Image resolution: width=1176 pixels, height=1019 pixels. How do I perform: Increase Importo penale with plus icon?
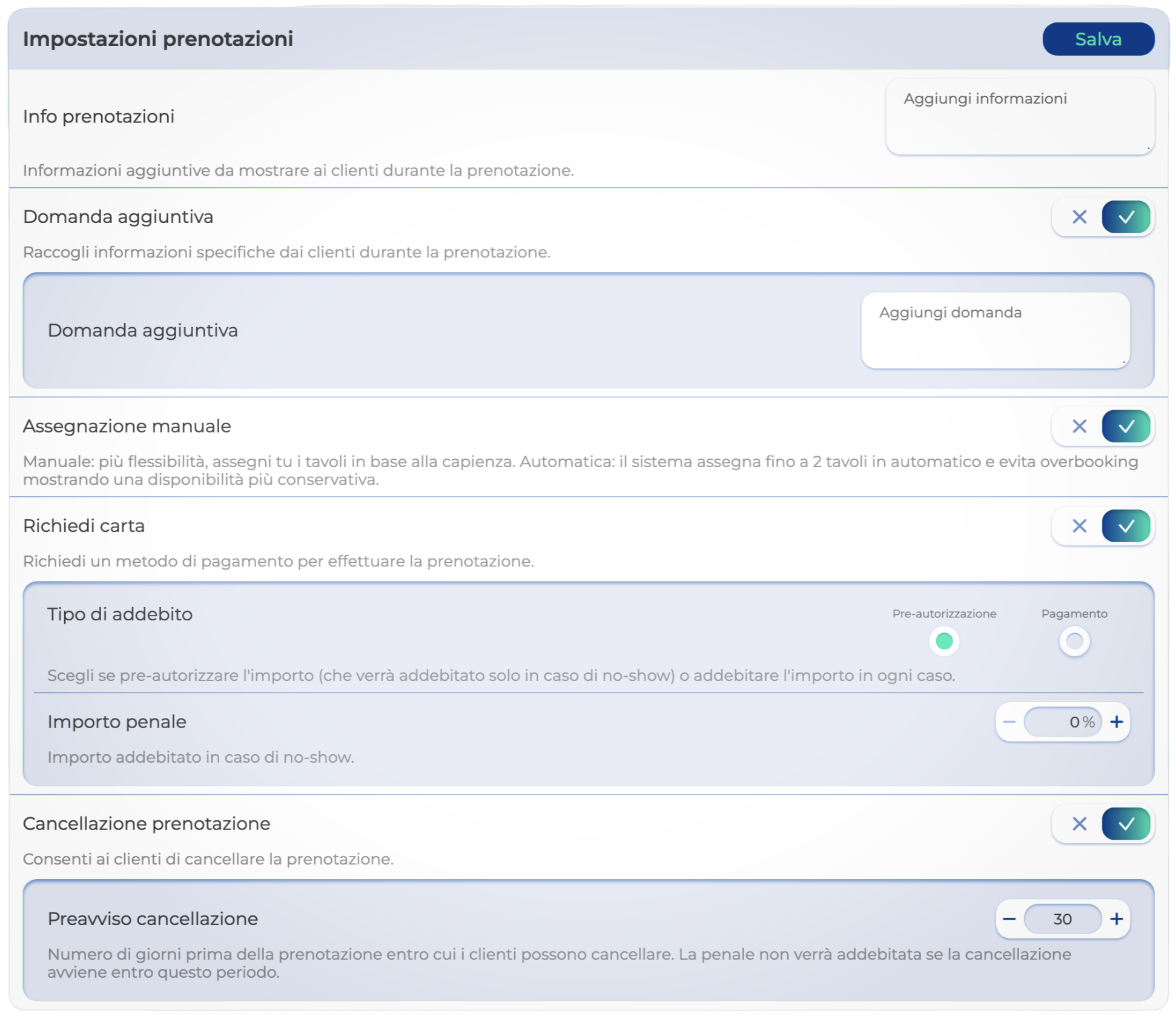(1117, 722)
